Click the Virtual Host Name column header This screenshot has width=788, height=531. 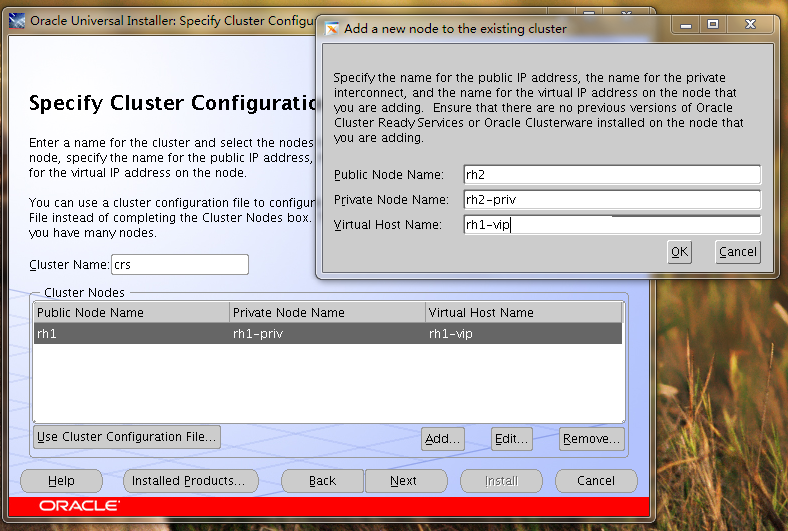pos(524,312)
